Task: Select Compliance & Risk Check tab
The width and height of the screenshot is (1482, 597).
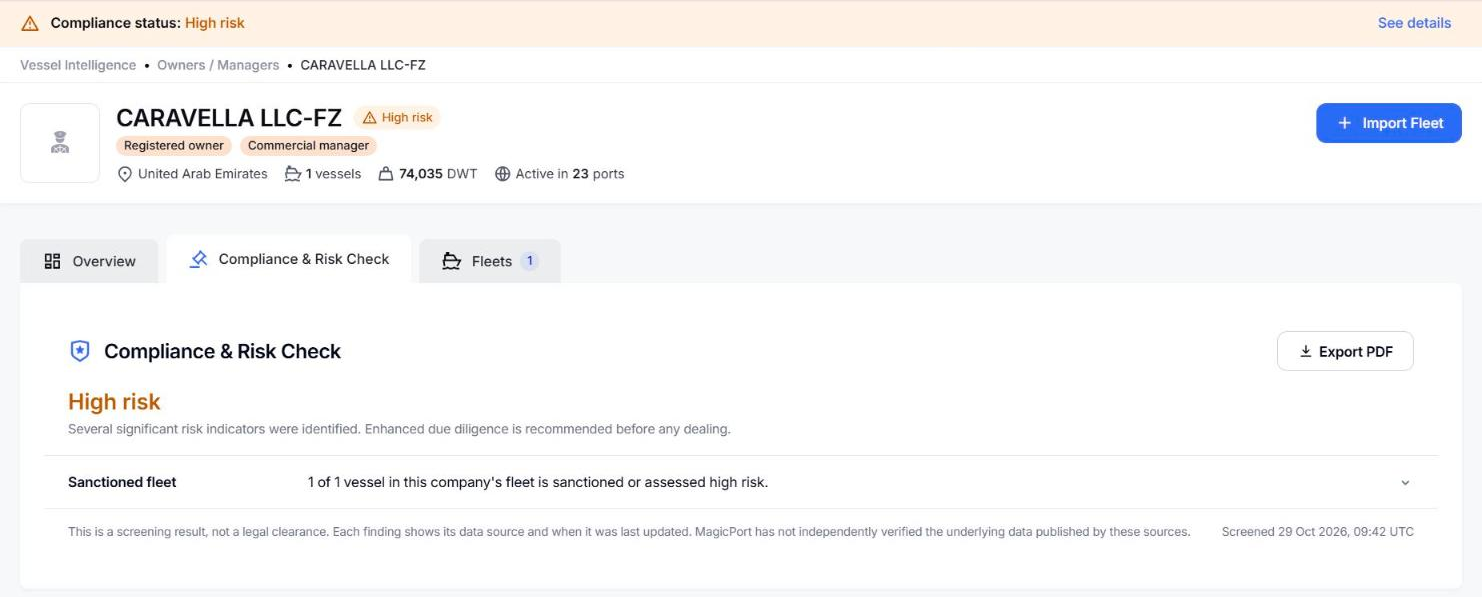Action: (289, 259)
